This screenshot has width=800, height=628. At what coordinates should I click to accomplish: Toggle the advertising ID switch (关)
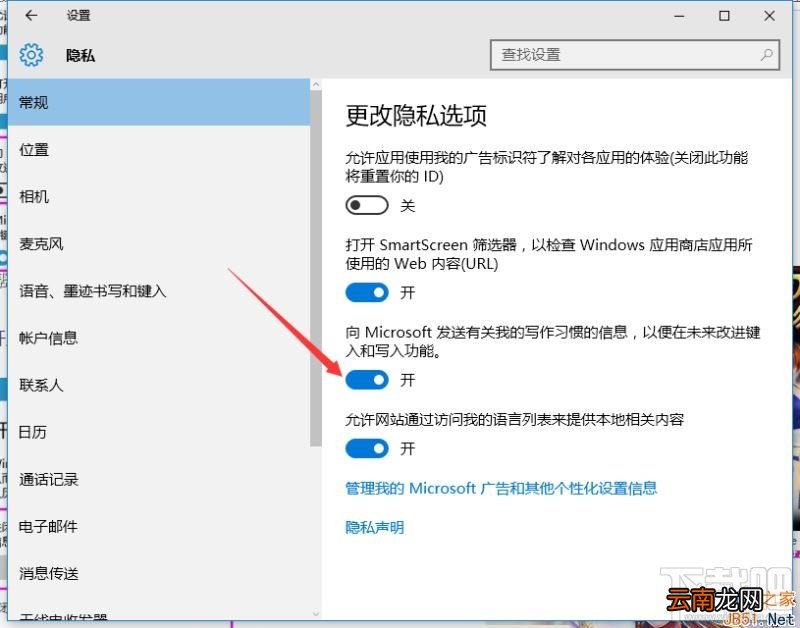(367, 205)
